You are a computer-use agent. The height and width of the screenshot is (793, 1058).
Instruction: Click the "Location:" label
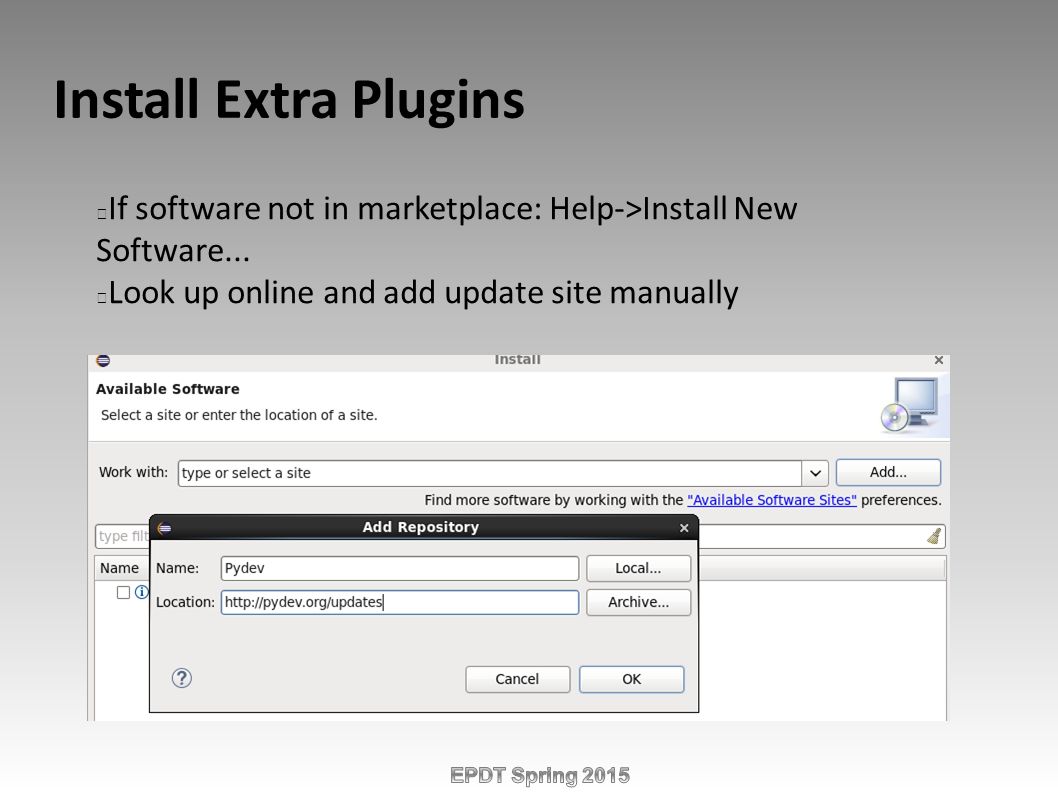(186, 602)
